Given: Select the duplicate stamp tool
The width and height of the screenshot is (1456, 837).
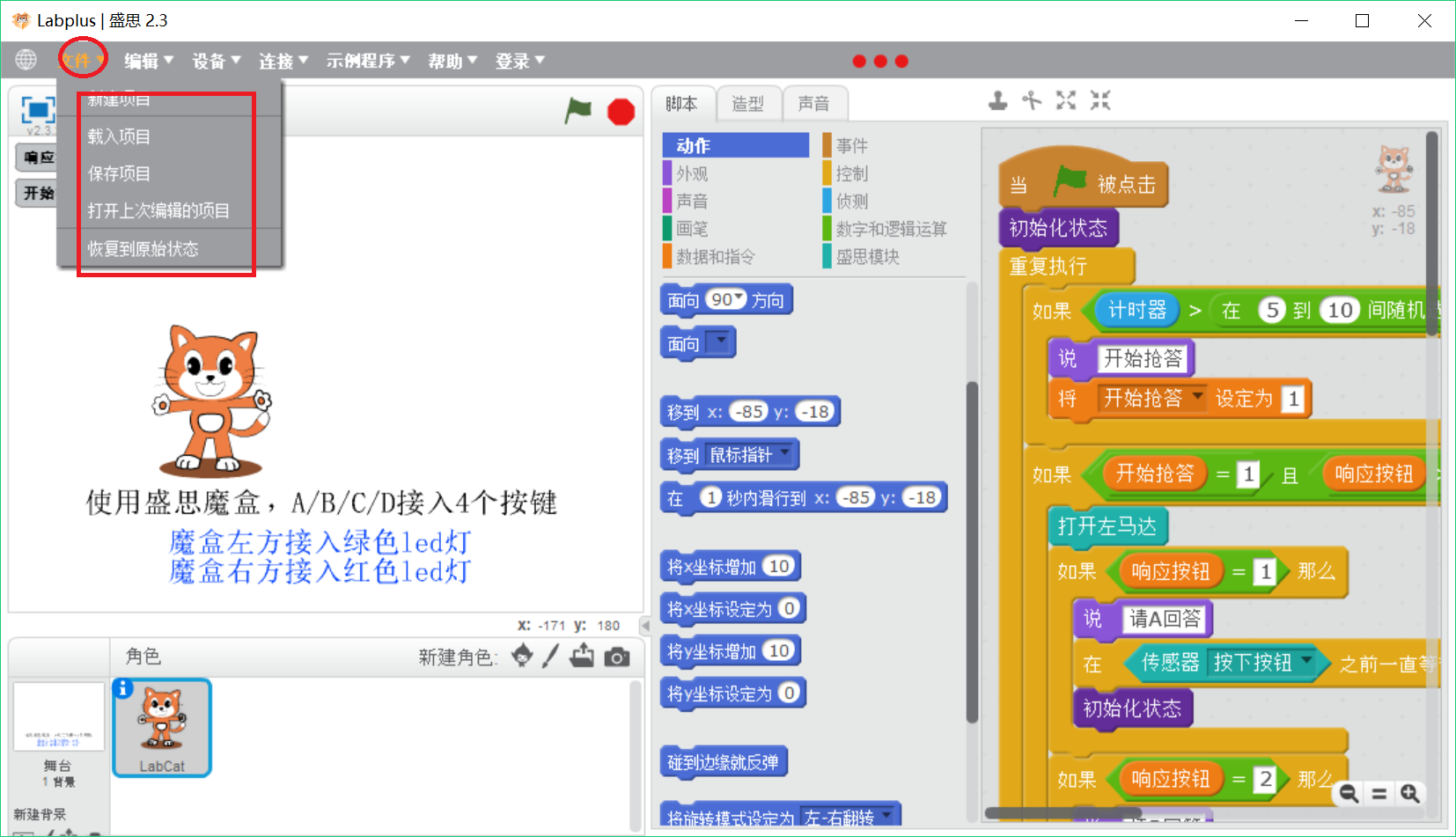Looking at the screenshot, I should pyautogui.click(x=997, y=101).
